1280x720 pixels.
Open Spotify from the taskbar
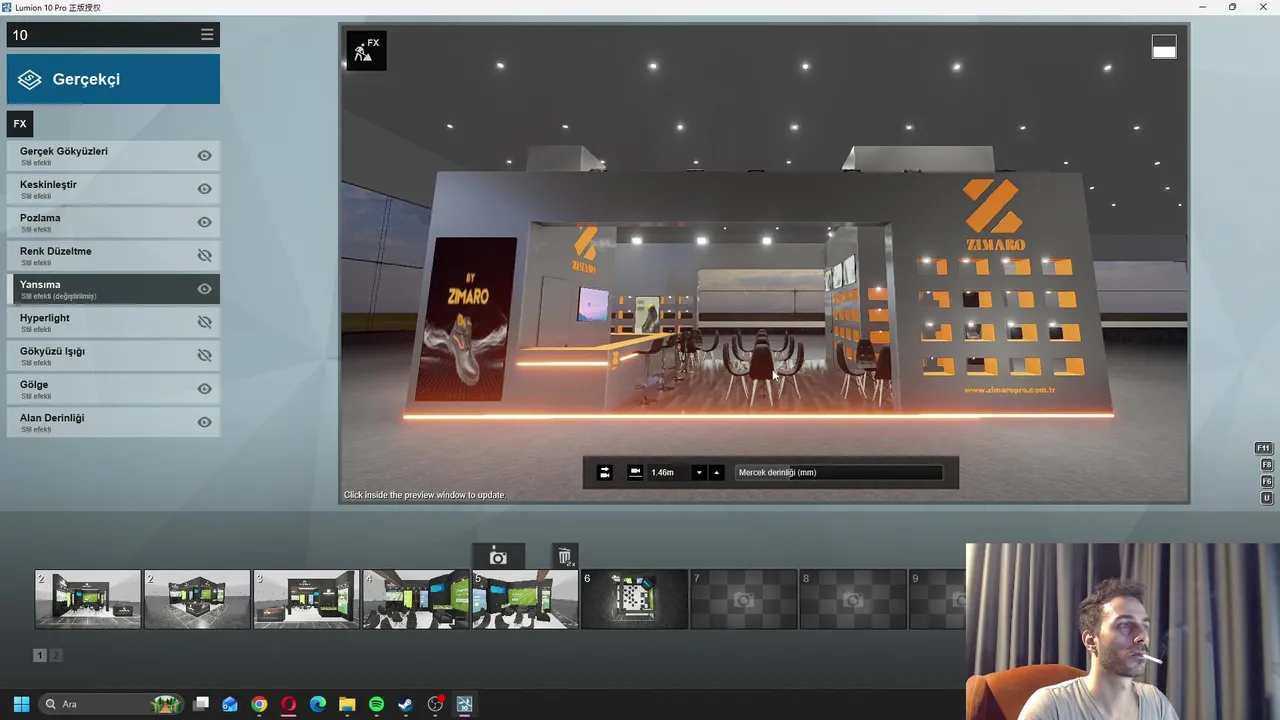pyautogui.click(x=376, y=704)
